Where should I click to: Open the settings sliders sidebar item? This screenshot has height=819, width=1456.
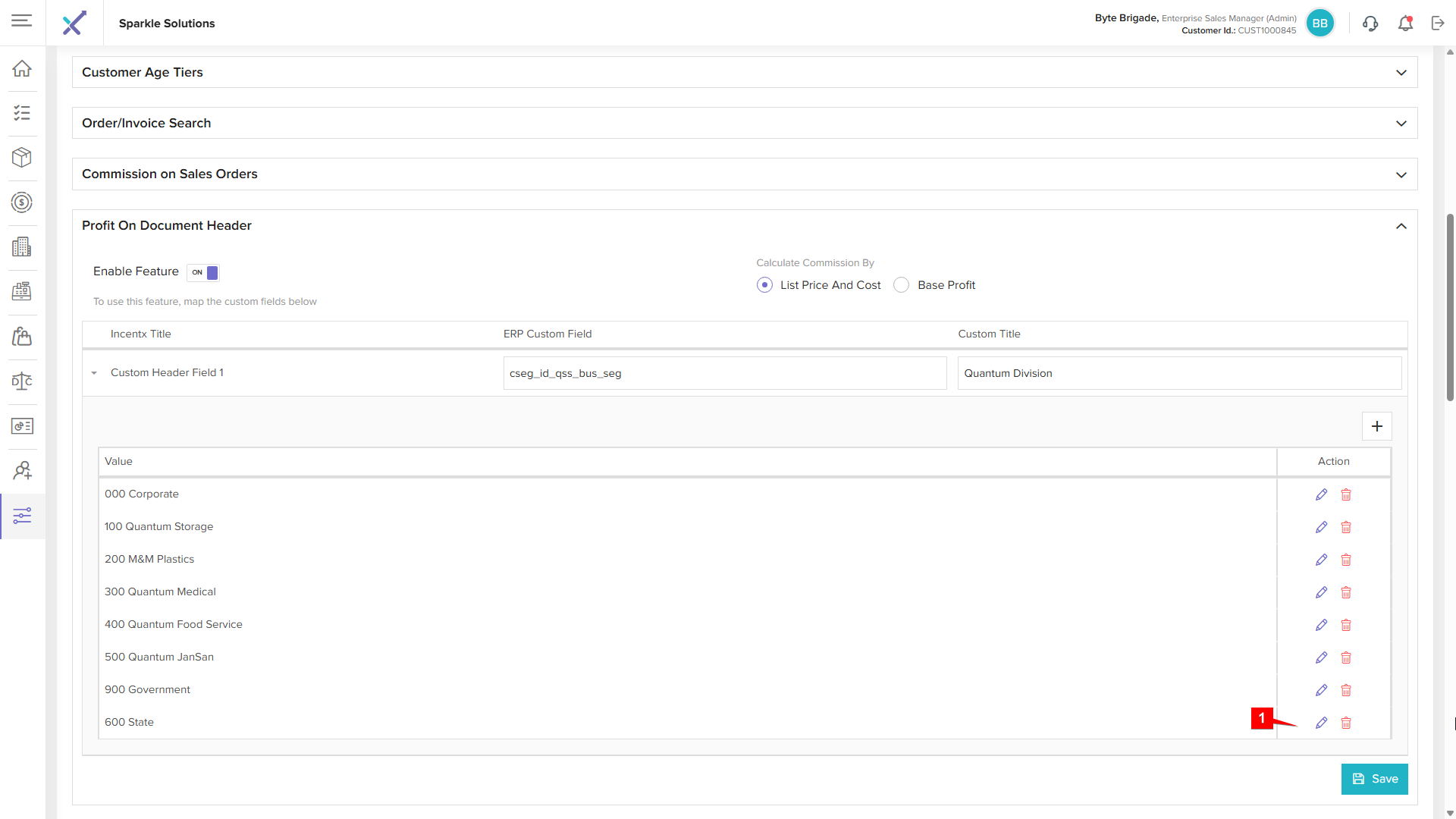pyautogui.click(x=22, y=516)
